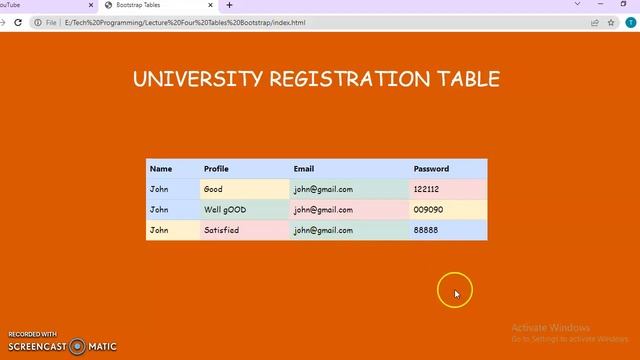Screen dimensions: 640x360
Task: Minimize the browser window
Action: point(600,4)
